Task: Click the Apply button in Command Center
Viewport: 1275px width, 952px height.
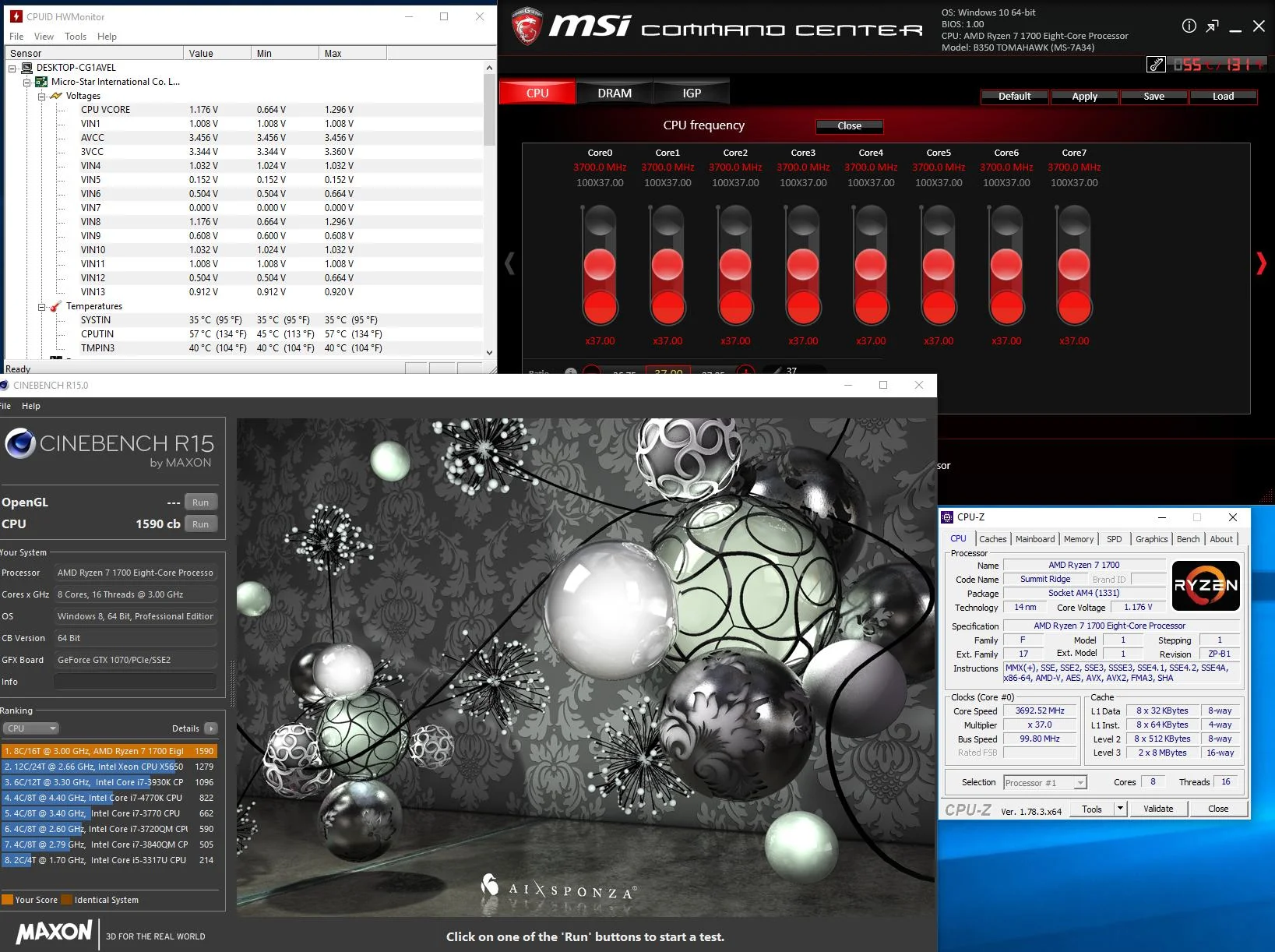Action: point(1084,97)
